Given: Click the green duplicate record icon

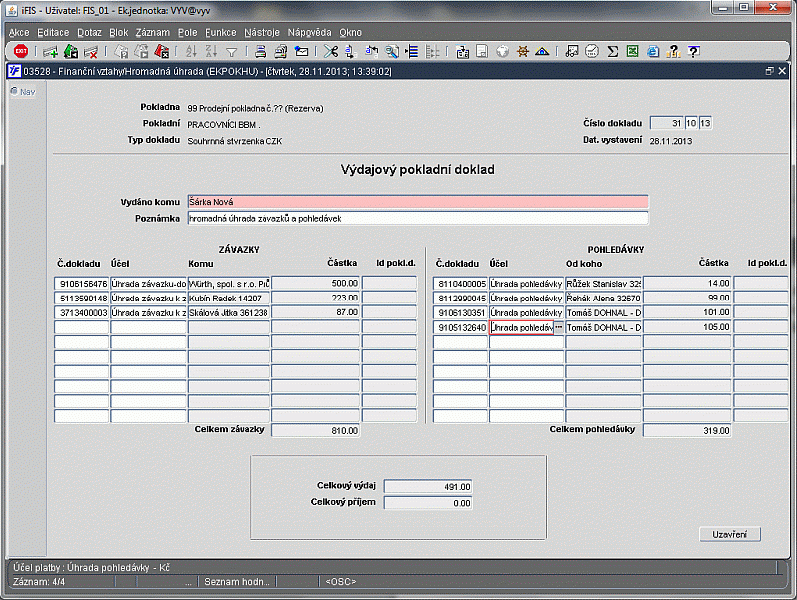Looking at the screenshot, I should point(71,51).
